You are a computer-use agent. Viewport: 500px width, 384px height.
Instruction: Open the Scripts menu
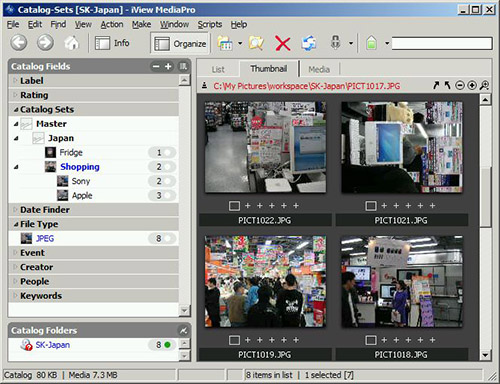pos(210,24)
